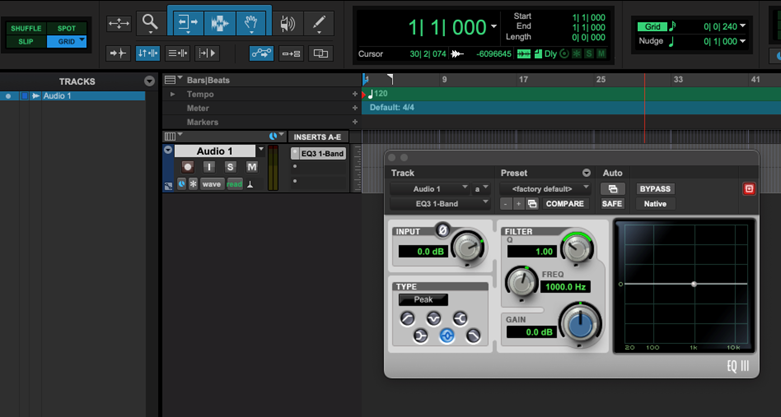The height and width of the screenshot is (417, 781).
Task: Open Audio 1 track name dropdown arrow
Action: click(261, 149)
